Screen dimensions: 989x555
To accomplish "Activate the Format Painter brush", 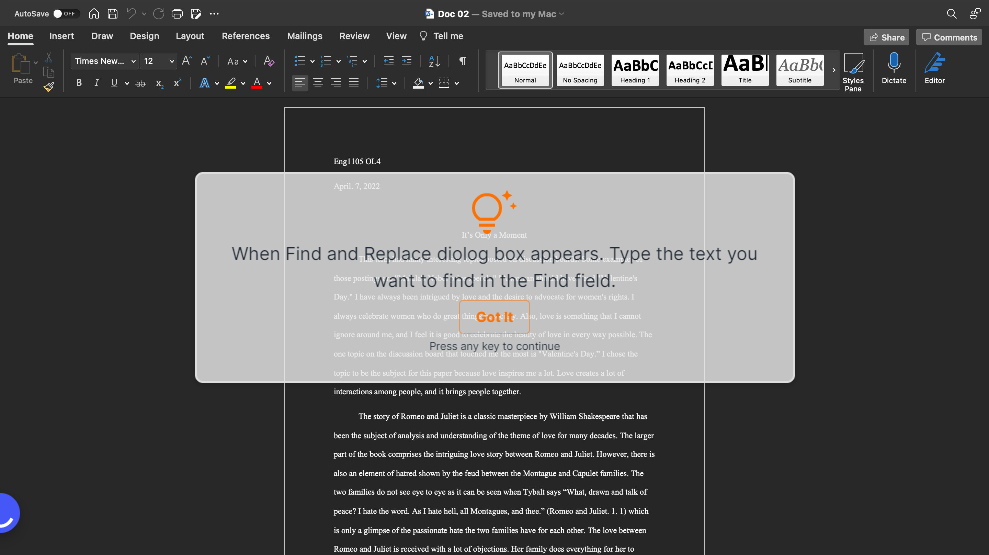I will click(49, 86).
